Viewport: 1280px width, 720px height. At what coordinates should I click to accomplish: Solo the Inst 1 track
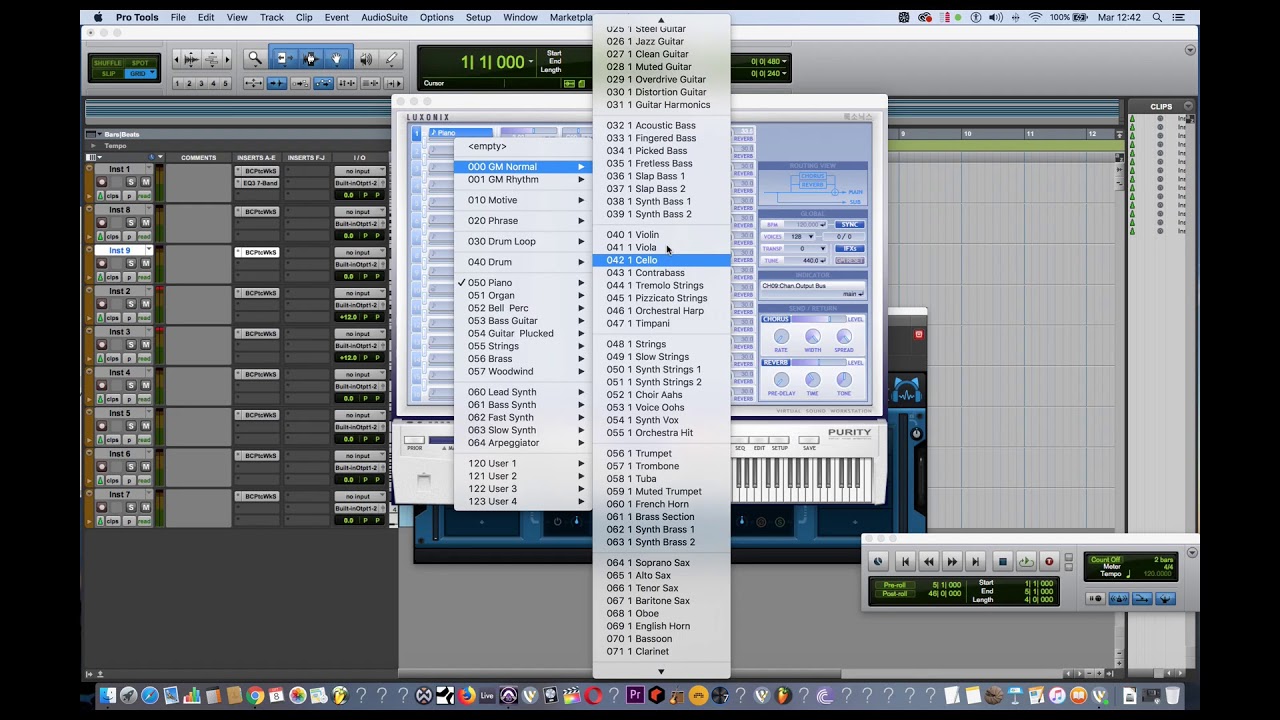131,182
